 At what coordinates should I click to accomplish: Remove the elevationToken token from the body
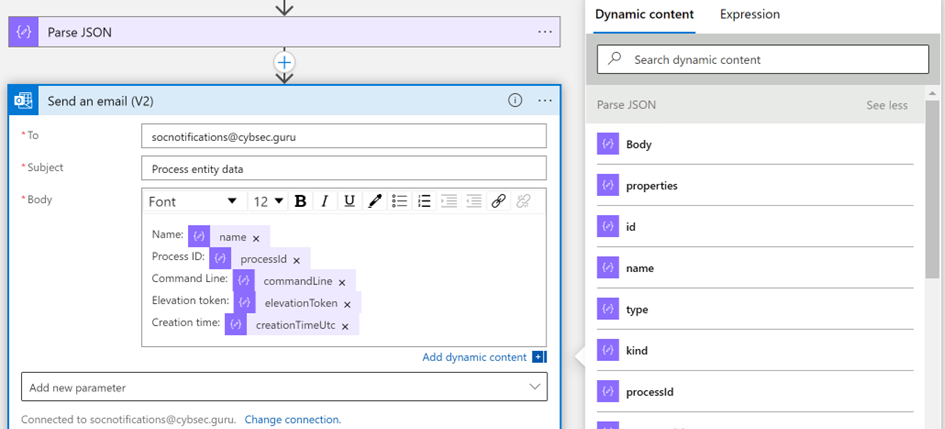tap(347, 304)
